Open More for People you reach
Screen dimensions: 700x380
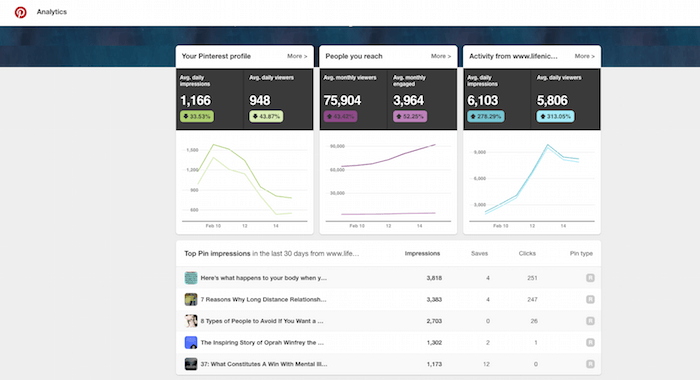coord(441,56)
